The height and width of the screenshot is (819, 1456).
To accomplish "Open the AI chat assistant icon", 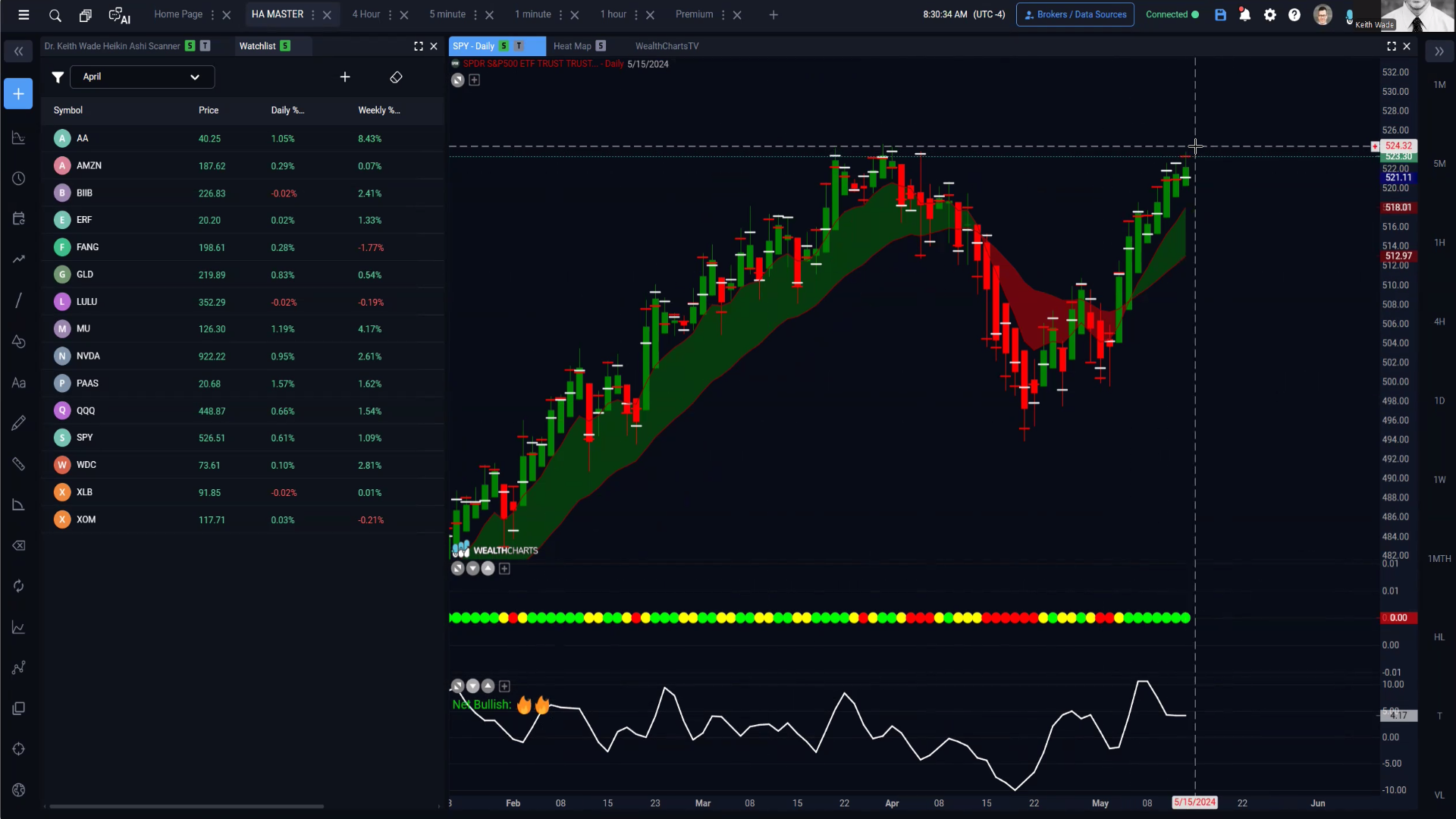I will click(x=120, y=15).
